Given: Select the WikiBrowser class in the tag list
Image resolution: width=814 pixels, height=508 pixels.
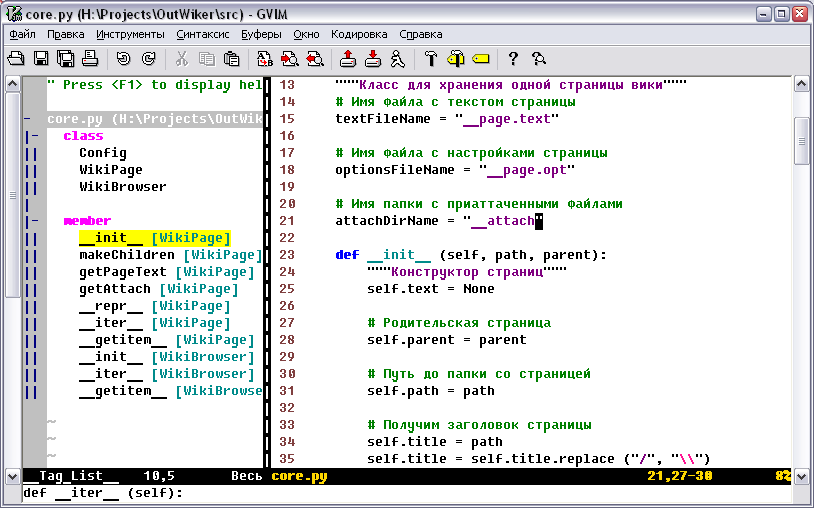Looking at the screenshot, I should pyautogui.click(x=123, y=187).
